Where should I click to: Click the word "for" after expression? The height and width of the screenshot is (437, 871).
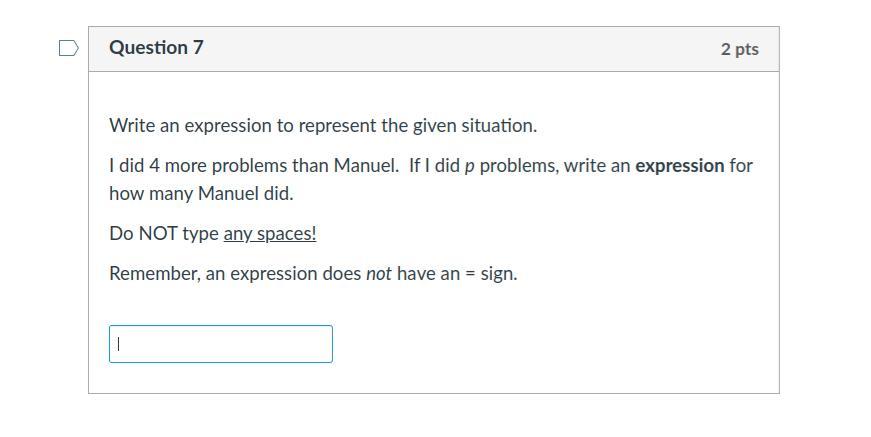pos(741,166)
